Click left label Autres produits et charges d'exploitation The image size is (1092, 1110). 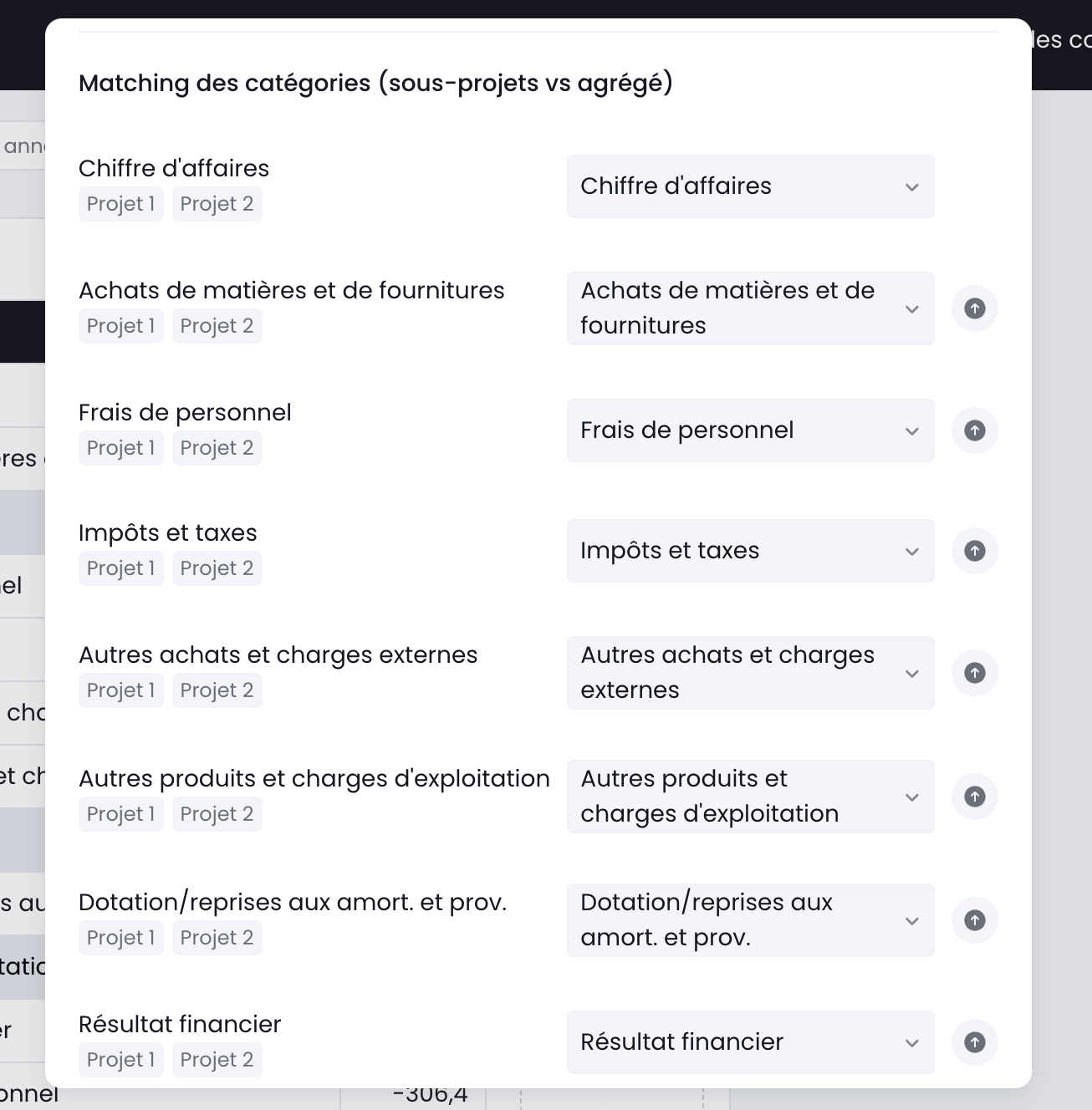pos(314,779)
